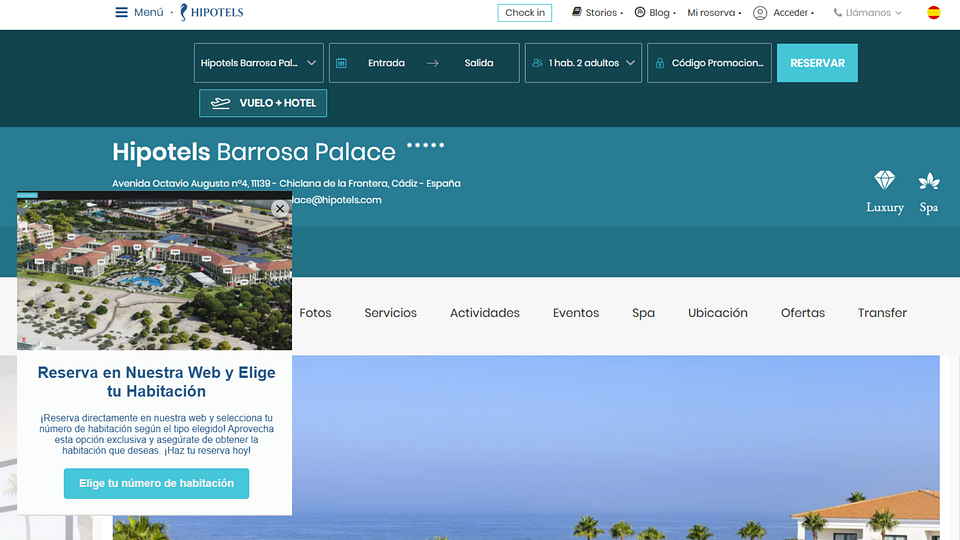Click the five-star rating dots
The height and width of the screenshot is (540, 960).
coord(426,145)
